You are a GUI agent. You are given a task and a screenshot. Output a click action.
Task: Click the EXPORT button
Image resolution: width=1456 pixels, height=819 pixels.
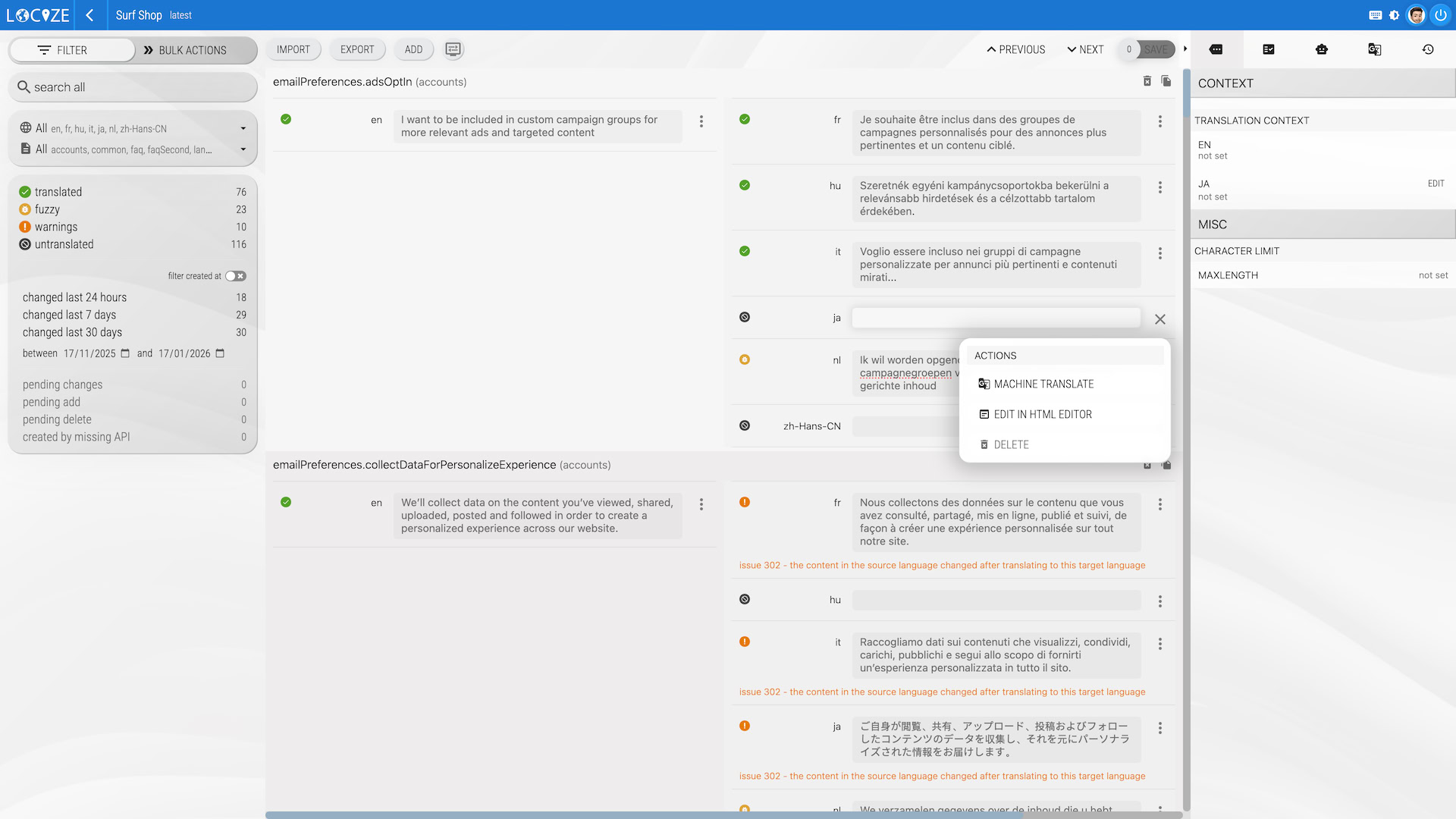coord(357,49)
